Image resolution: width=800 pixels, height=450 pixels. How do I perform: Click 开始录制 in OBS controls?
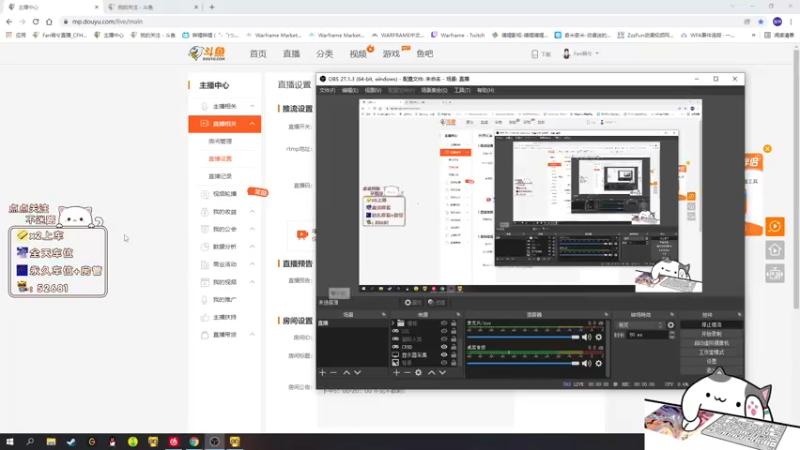click(x=711, y=334)
